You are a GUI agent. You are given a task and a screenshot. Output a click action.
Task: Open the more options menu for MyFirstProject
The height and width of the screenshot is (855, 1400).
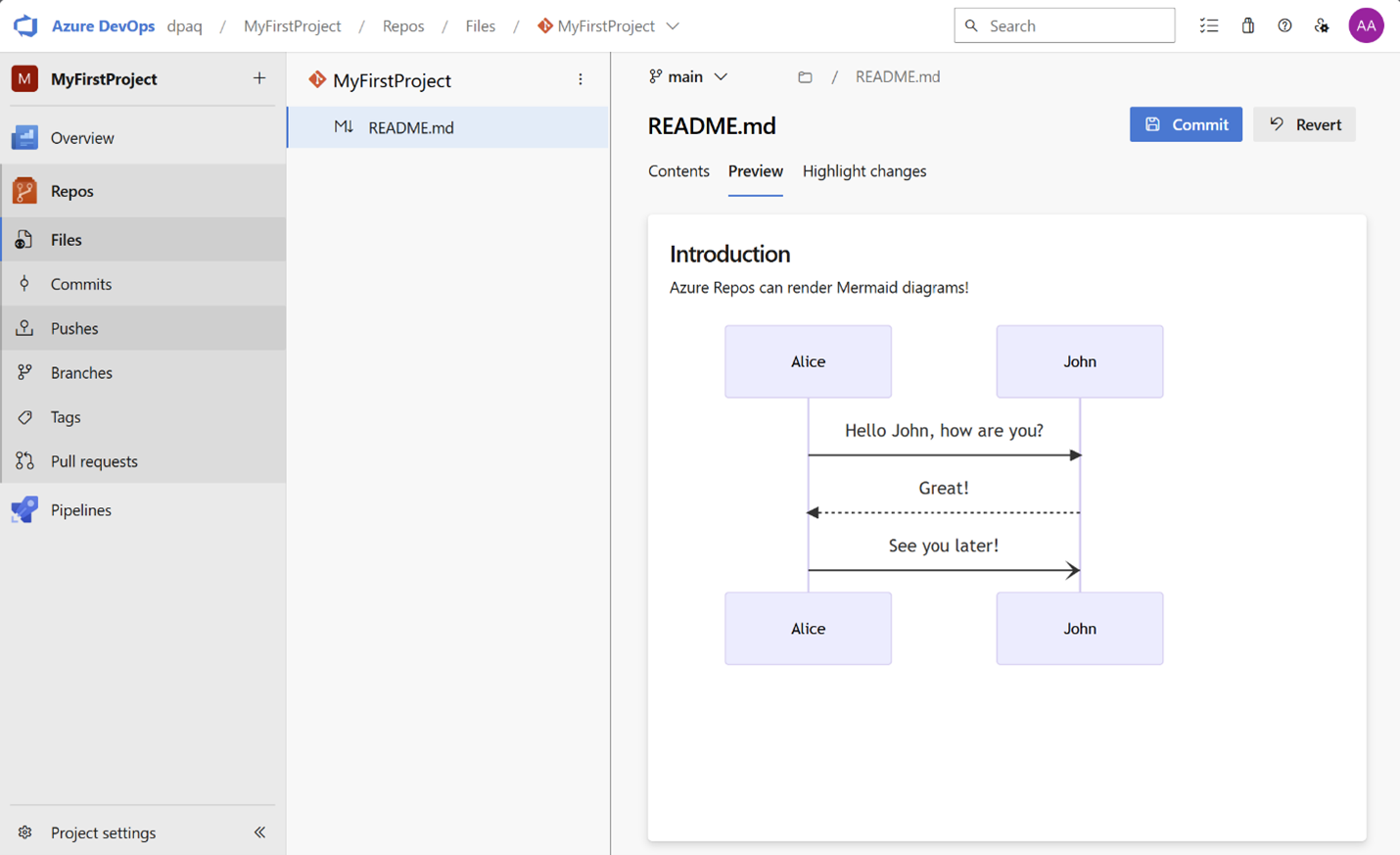[581, 79]
